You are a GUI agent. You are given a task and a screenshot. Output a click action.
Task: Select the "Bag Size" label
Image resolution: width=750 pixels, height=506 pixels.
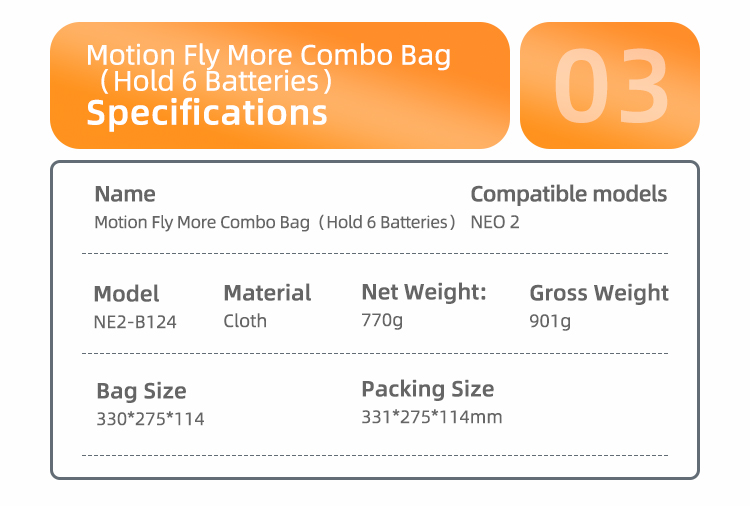(141, 391)
